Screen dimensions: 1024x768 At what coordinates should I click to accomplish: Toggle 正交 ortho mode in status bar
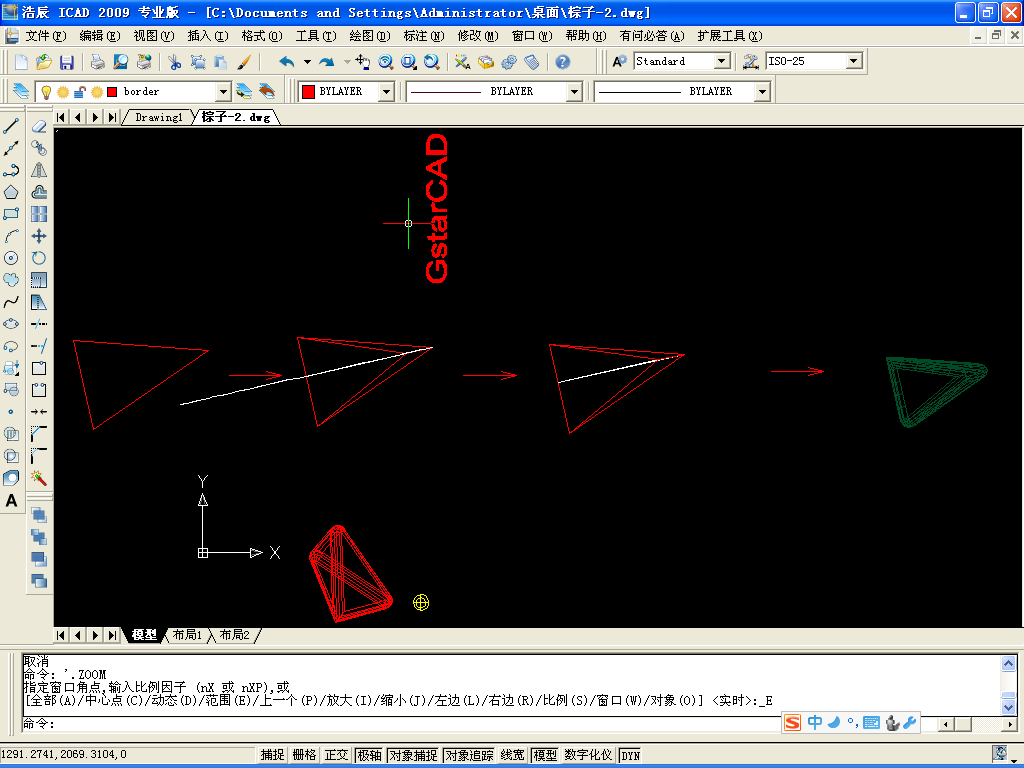(x=336, y=755)
